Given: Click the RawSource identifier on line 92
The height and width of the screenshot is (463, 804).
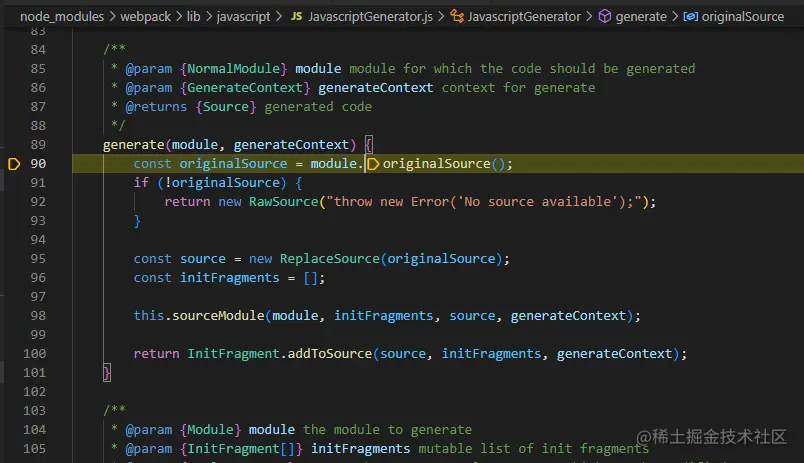Looking at the screenshot, I should pyautogui.click(x=284, y=202).
